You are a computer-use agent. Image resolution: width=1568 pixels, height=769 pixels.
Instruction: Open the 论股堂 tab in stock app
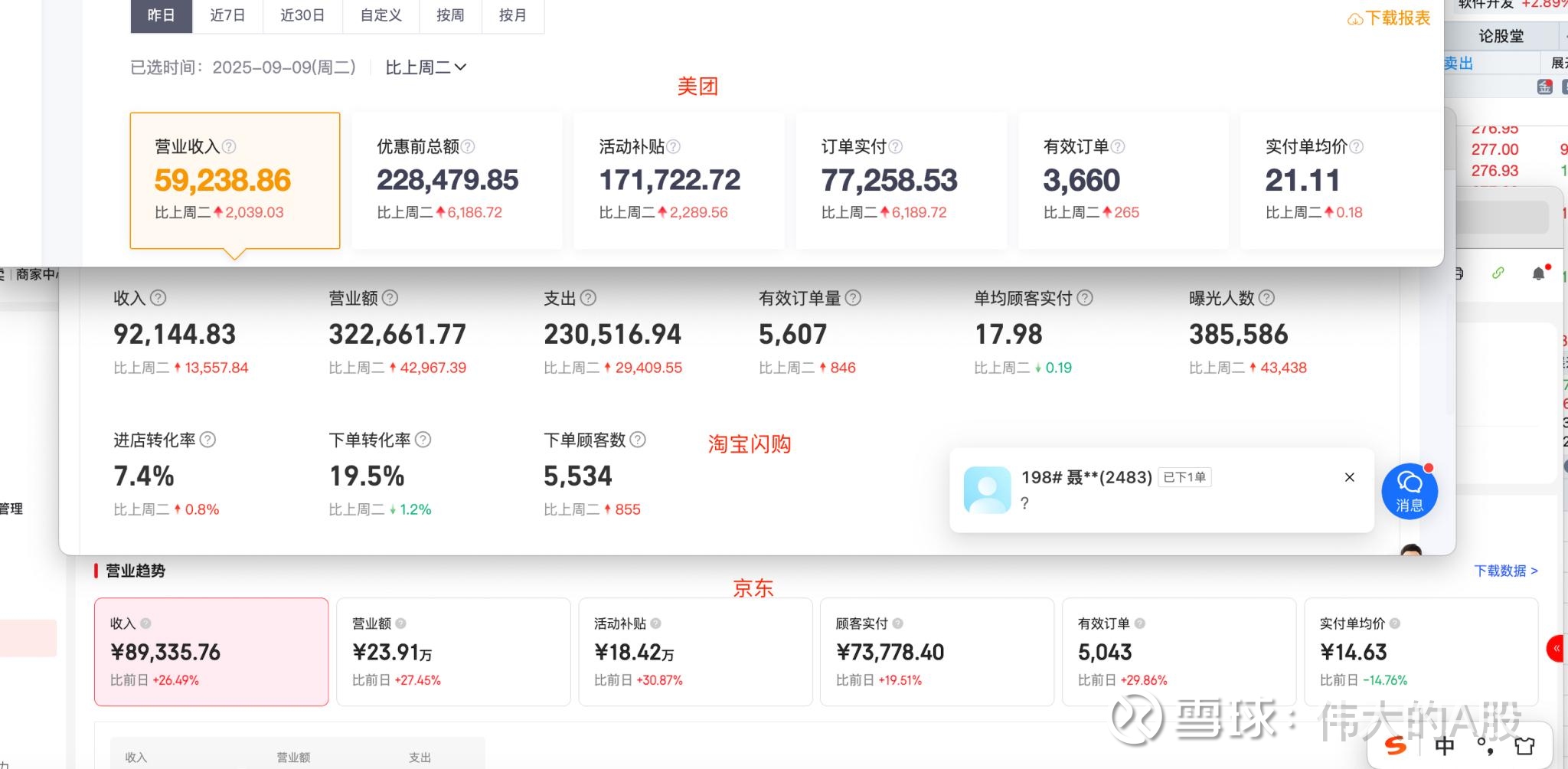(x=1501, y=36)
